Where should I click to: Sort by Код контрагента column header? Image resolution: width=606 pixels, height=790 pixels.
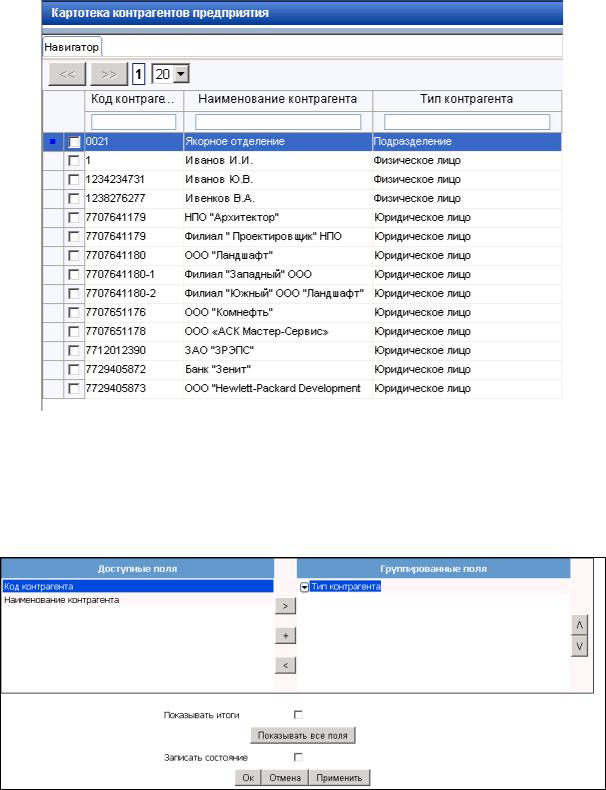pos(133,99)
